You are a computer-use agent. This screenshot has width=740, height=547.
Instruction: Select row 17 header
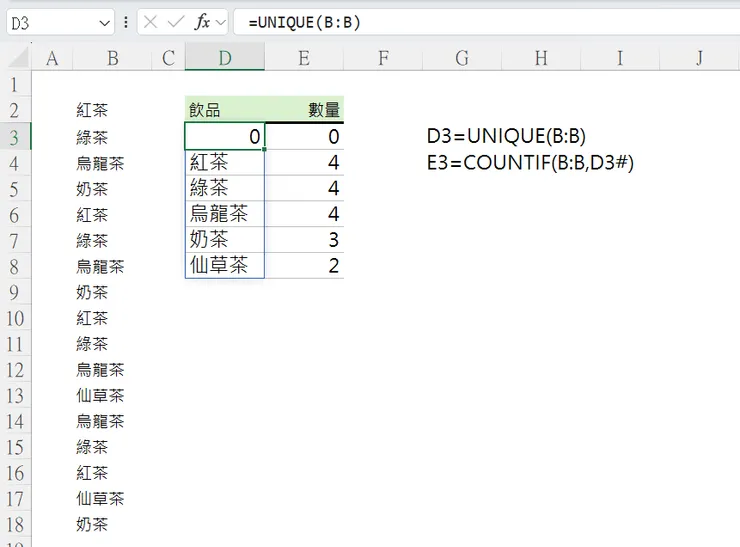(15, 499)
